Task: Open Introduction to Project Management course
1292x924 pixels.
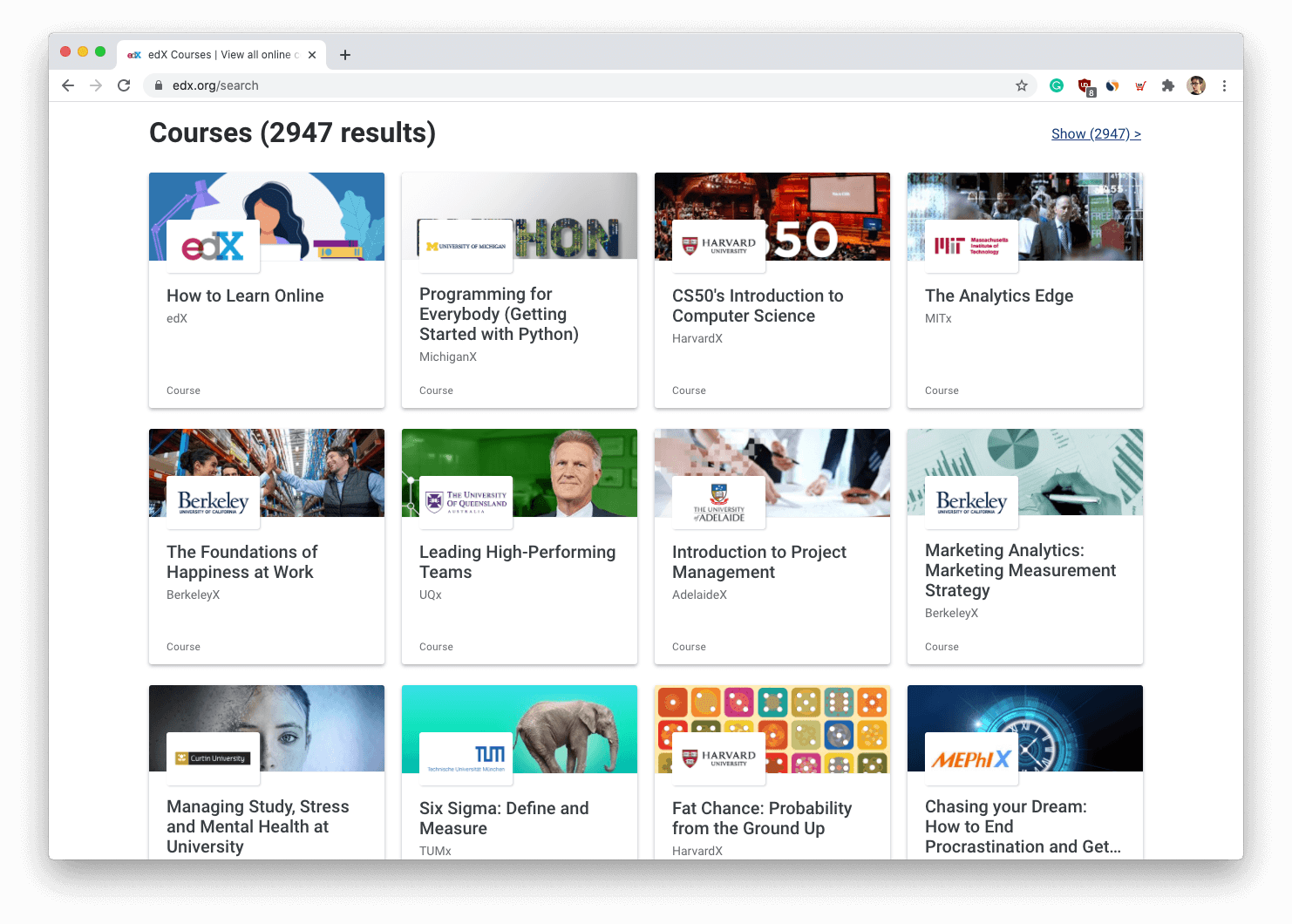Action: 758,562
